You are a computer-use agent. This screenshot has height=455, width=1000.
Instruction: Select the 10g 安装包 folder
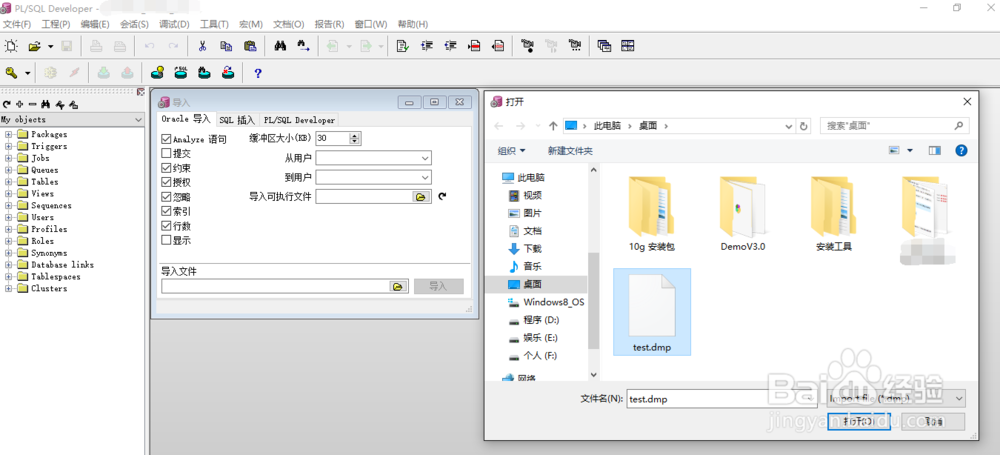coord(652,214)
